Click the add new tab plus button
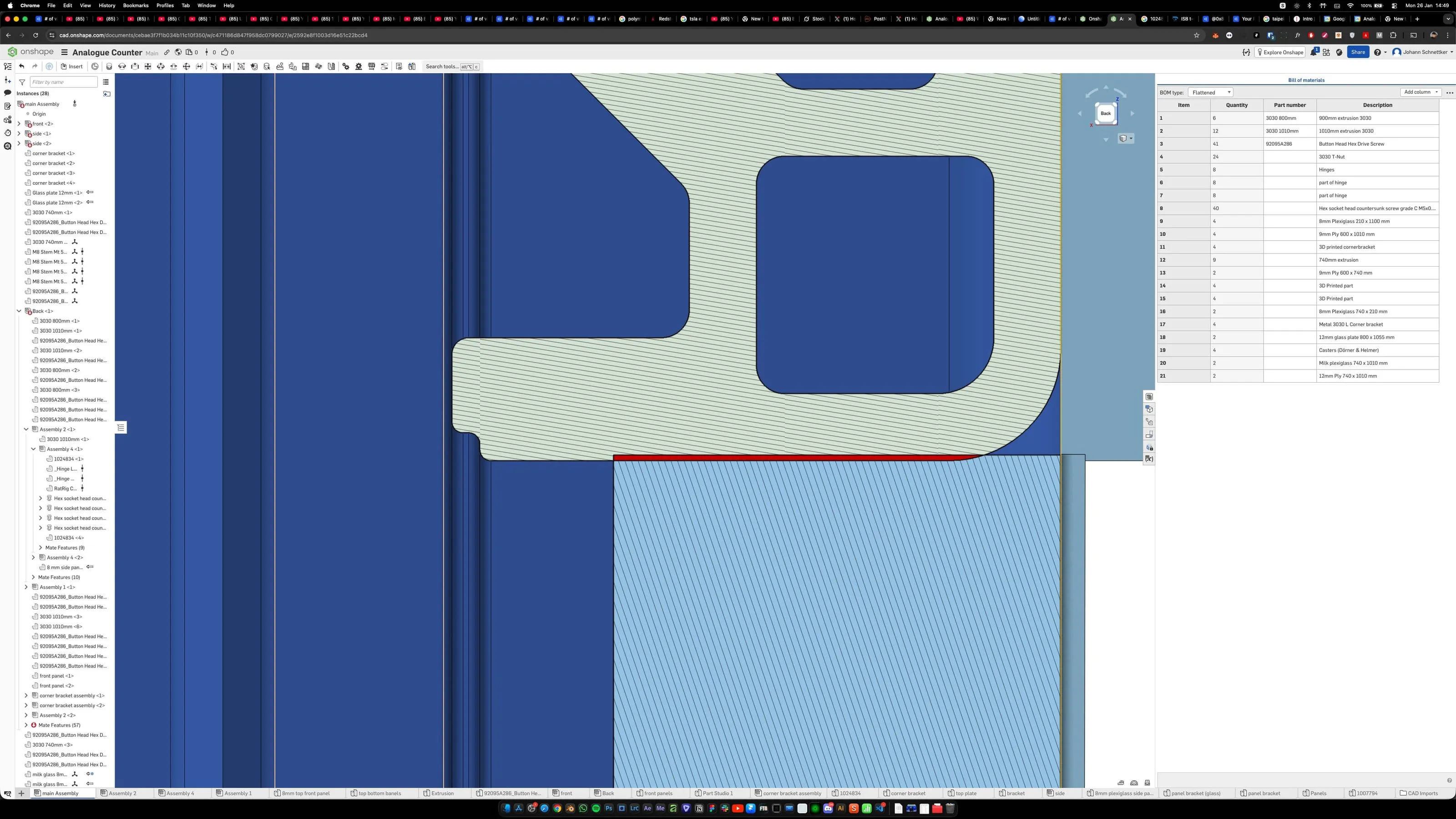Image resolution: width=1456 pixels, height=819 pixels. click(21, 793)
